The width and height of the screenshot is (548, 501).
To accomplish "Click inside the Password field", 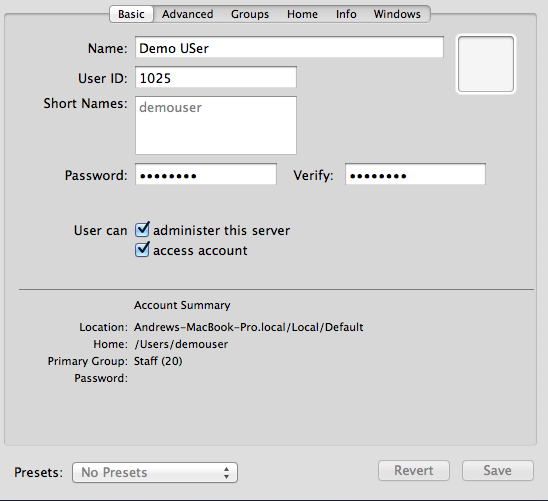I will click(x=206, y=174).
